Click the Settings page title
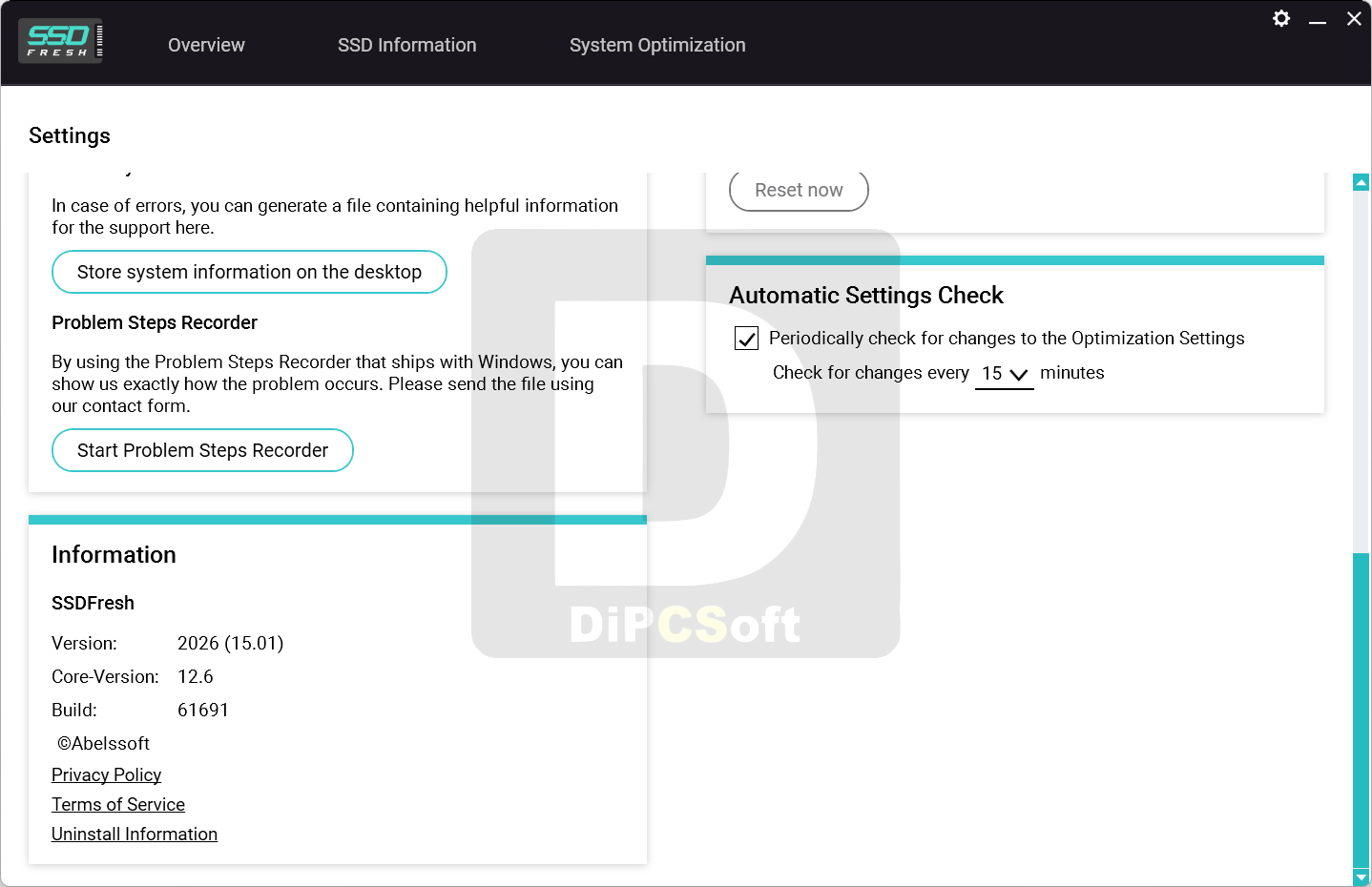 click(70, 135)
